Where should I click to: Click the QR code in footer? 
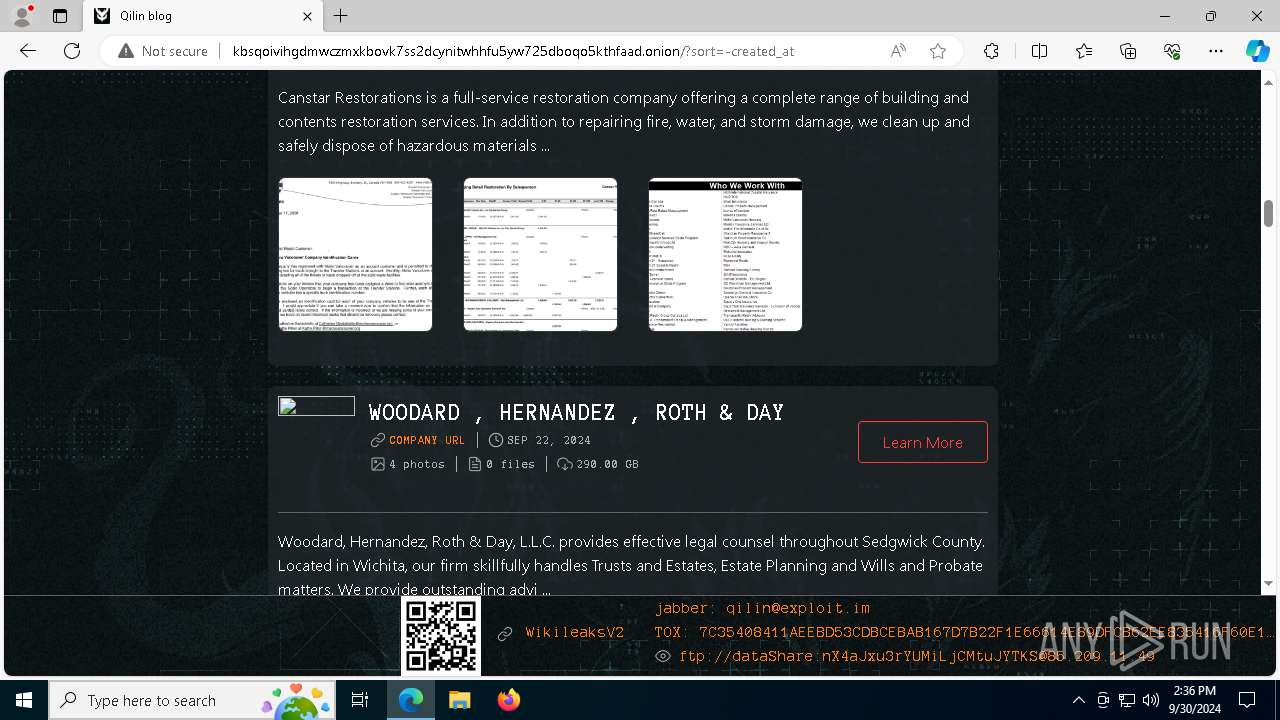pos(441,636)
